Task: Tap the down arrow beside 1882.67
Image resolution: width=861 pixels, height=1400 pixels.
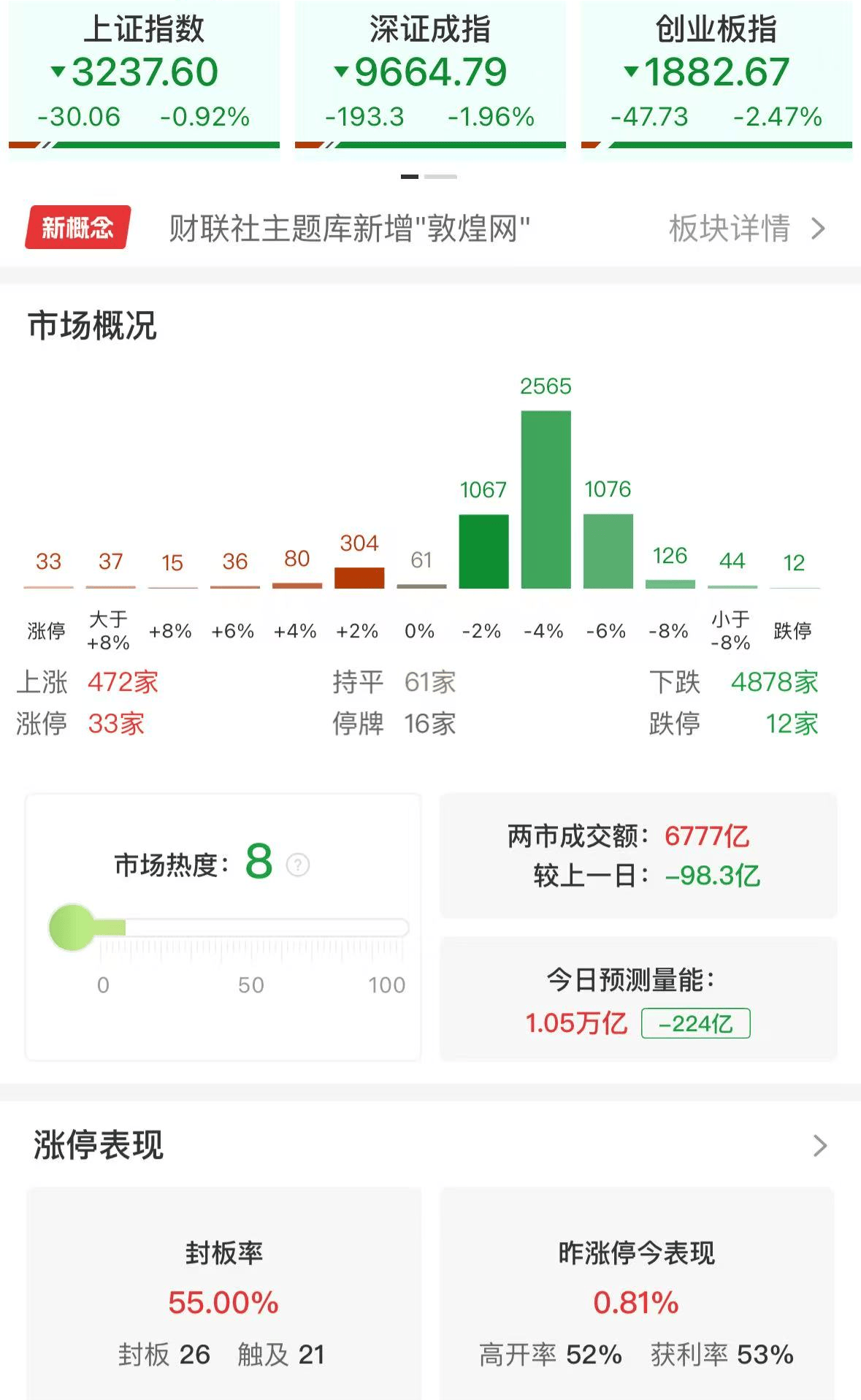Action: (631, 72)
